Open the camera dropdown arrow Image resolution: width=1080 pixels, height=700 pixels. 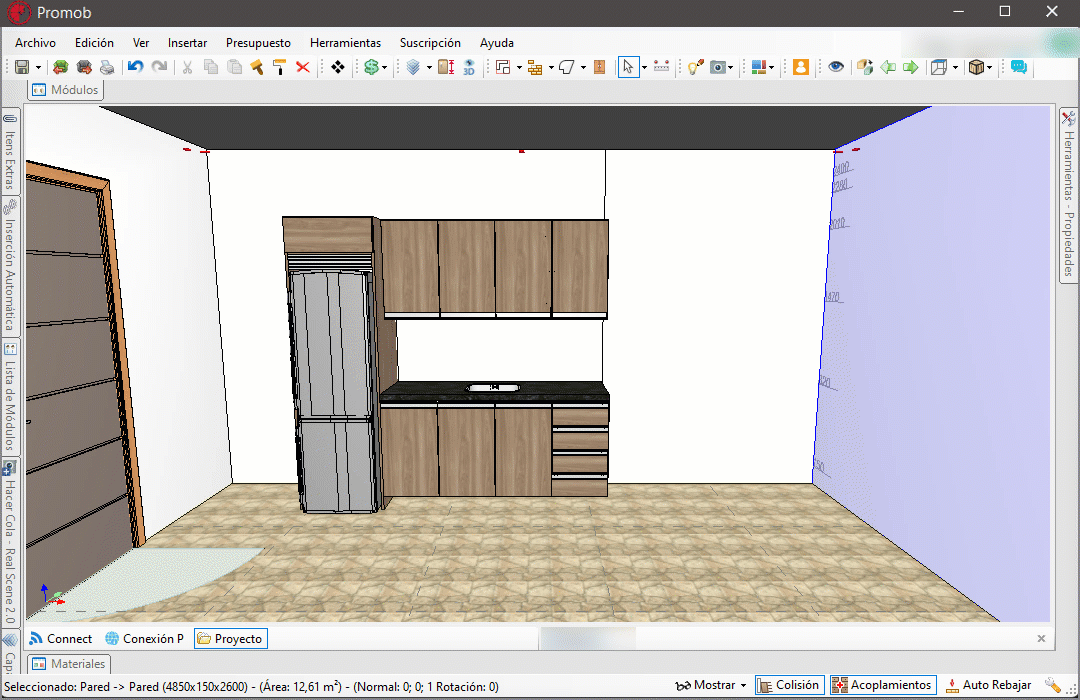coord(730,68)
